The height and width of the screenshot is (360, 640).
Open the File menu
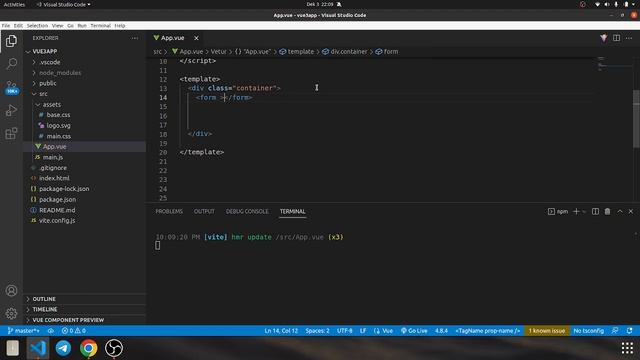coord(6,25)
